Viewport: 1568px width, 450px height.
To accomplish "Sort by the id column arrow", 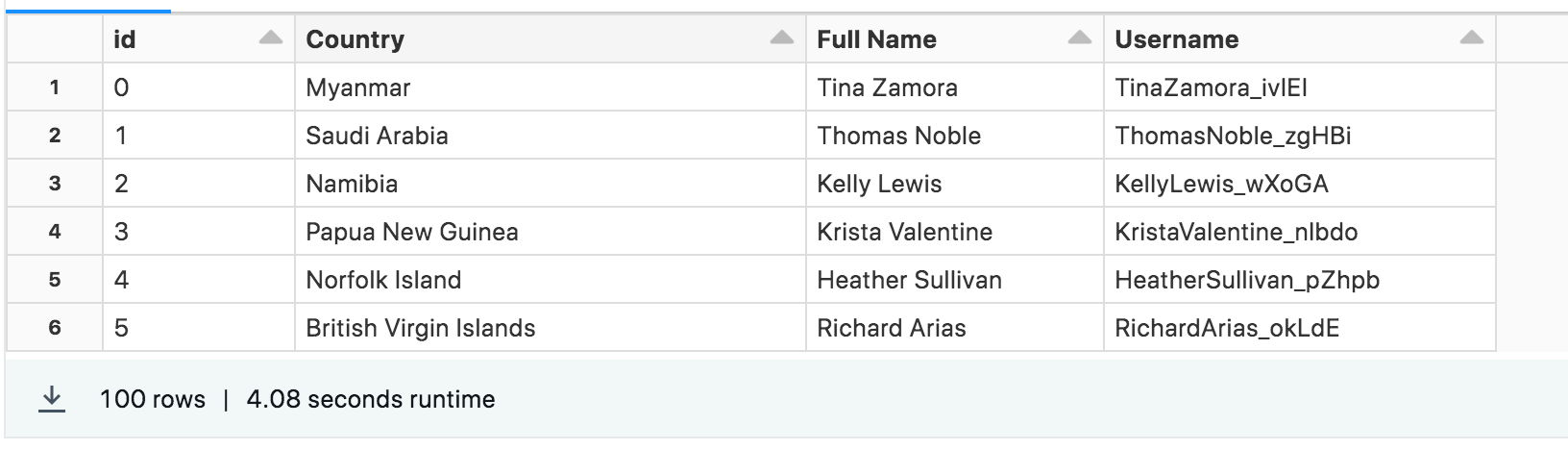I will tap(271, 38).
